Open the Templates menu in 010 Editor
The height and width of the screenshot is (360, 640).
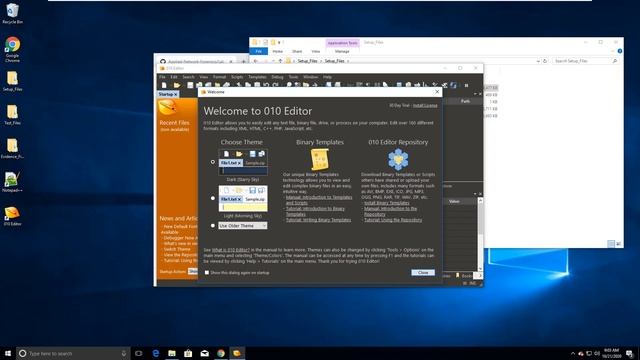(257, 77)
